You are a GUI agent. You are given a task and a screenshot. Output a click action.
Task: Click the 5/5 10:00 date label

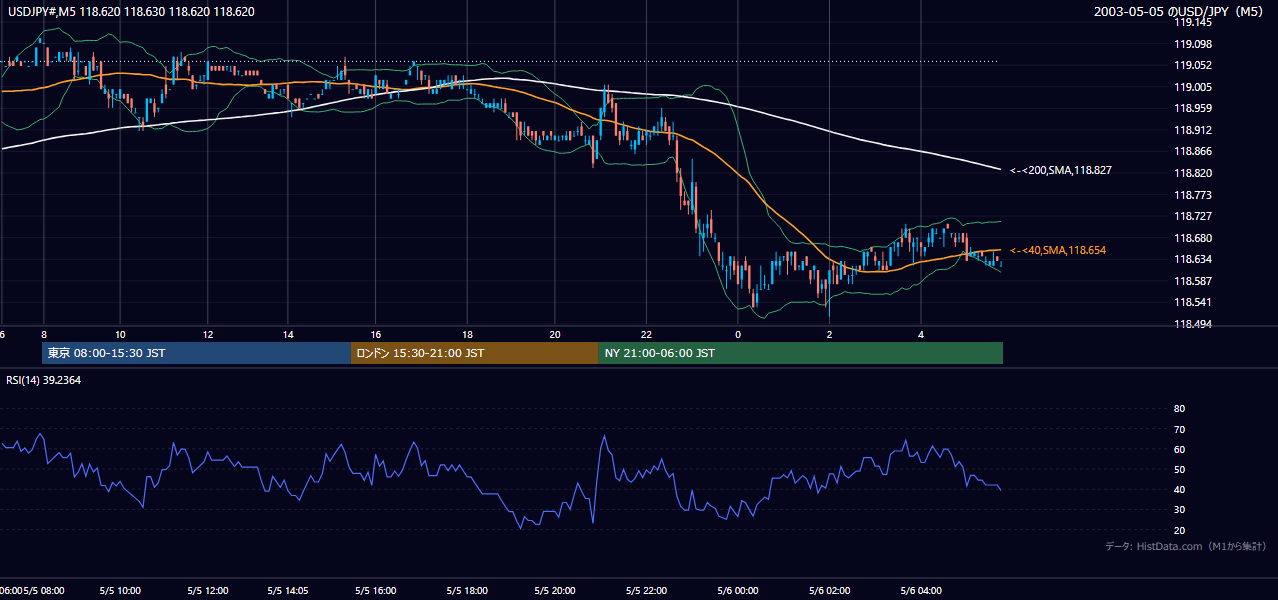120,591
